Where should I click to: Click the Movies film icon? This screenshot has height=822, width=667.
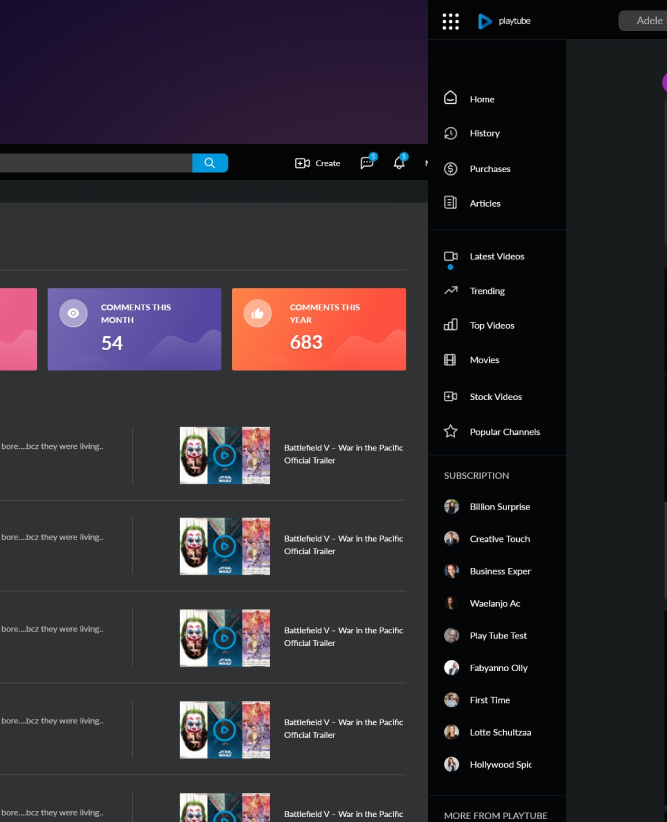tap(451, 360)
